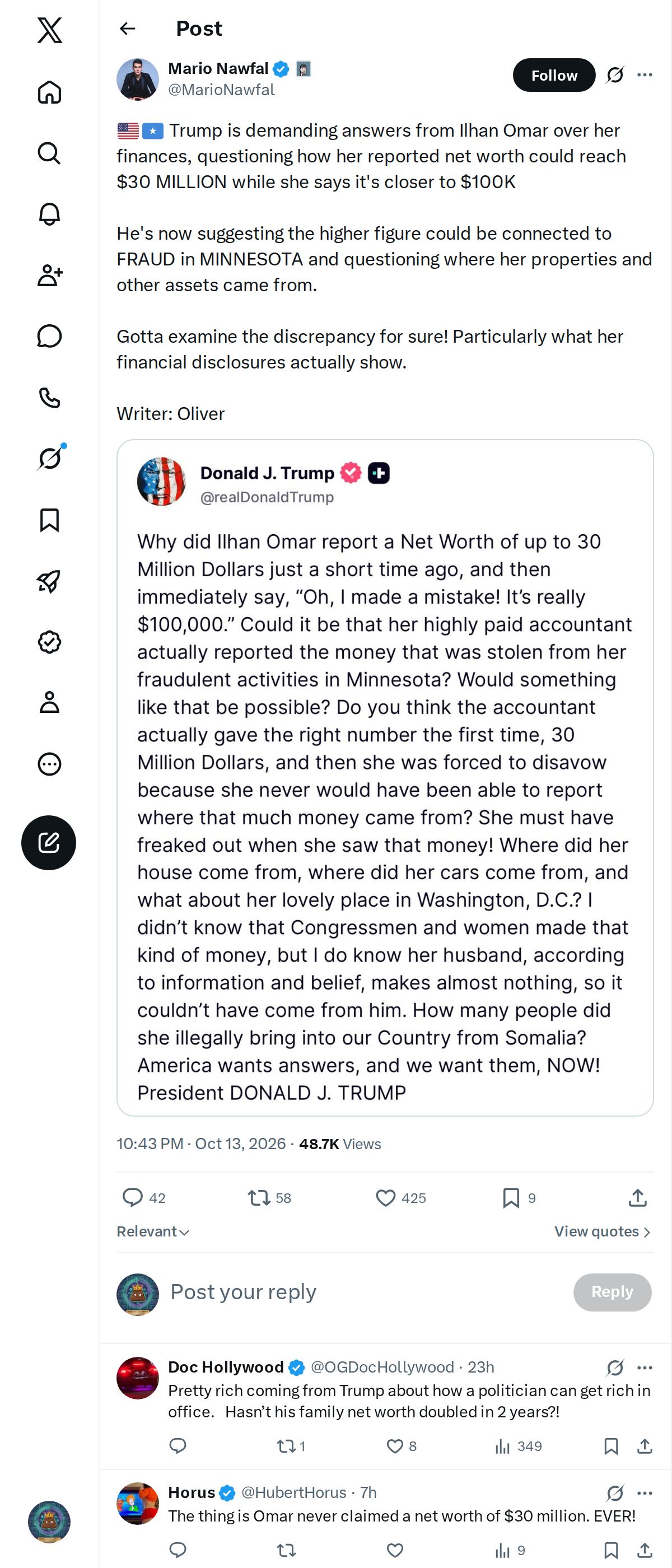Open Communities people icon in sidebar

(x=49, y=275)
